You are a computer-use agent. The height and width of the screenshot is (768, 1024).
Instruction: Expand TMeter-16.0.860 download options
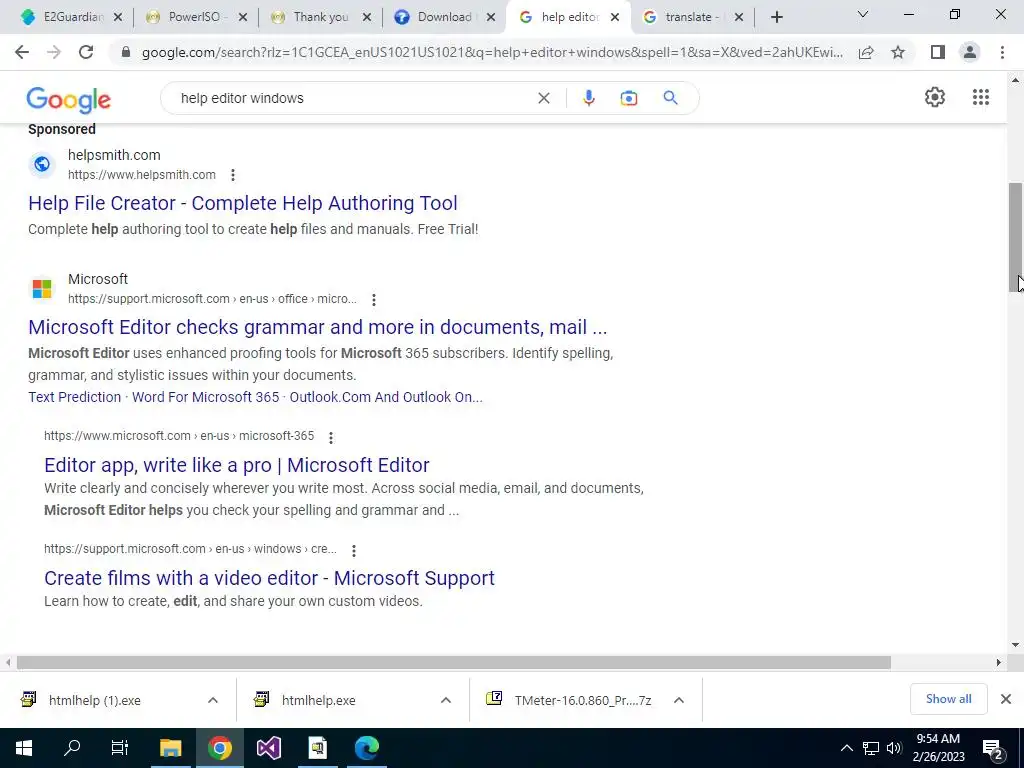point(679,700)
